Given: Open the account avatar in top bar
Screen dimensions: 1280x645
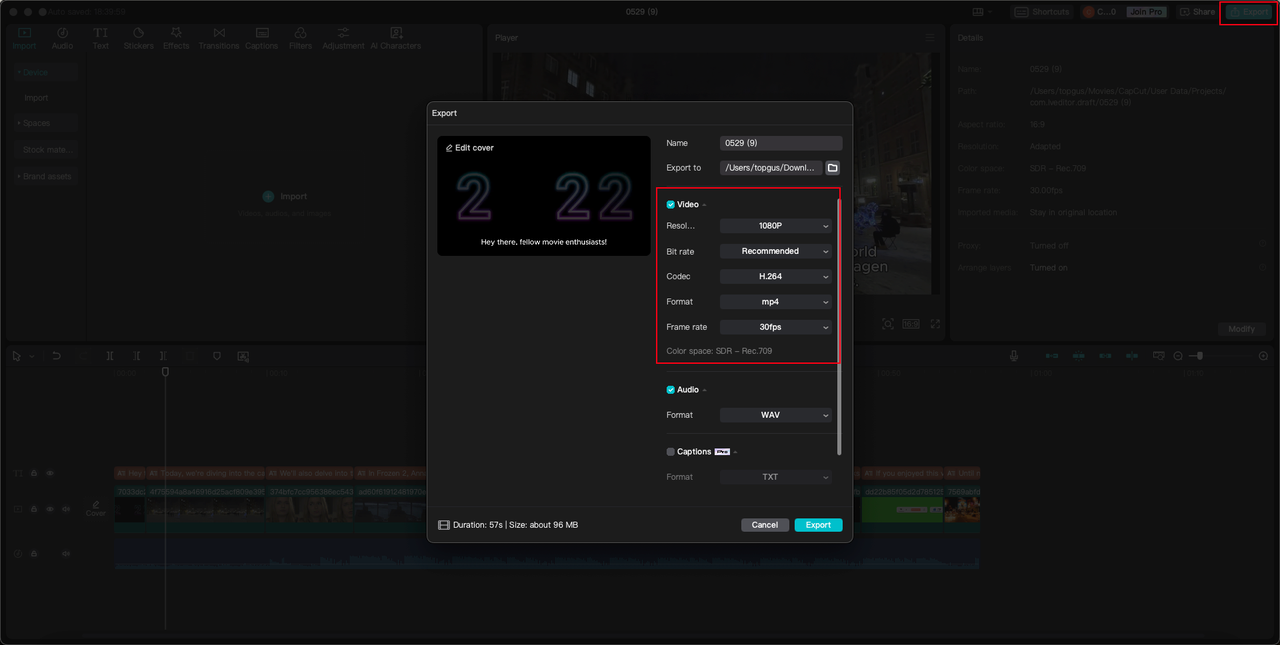Looking at the screenshot, I should [x=1089, y=12].
